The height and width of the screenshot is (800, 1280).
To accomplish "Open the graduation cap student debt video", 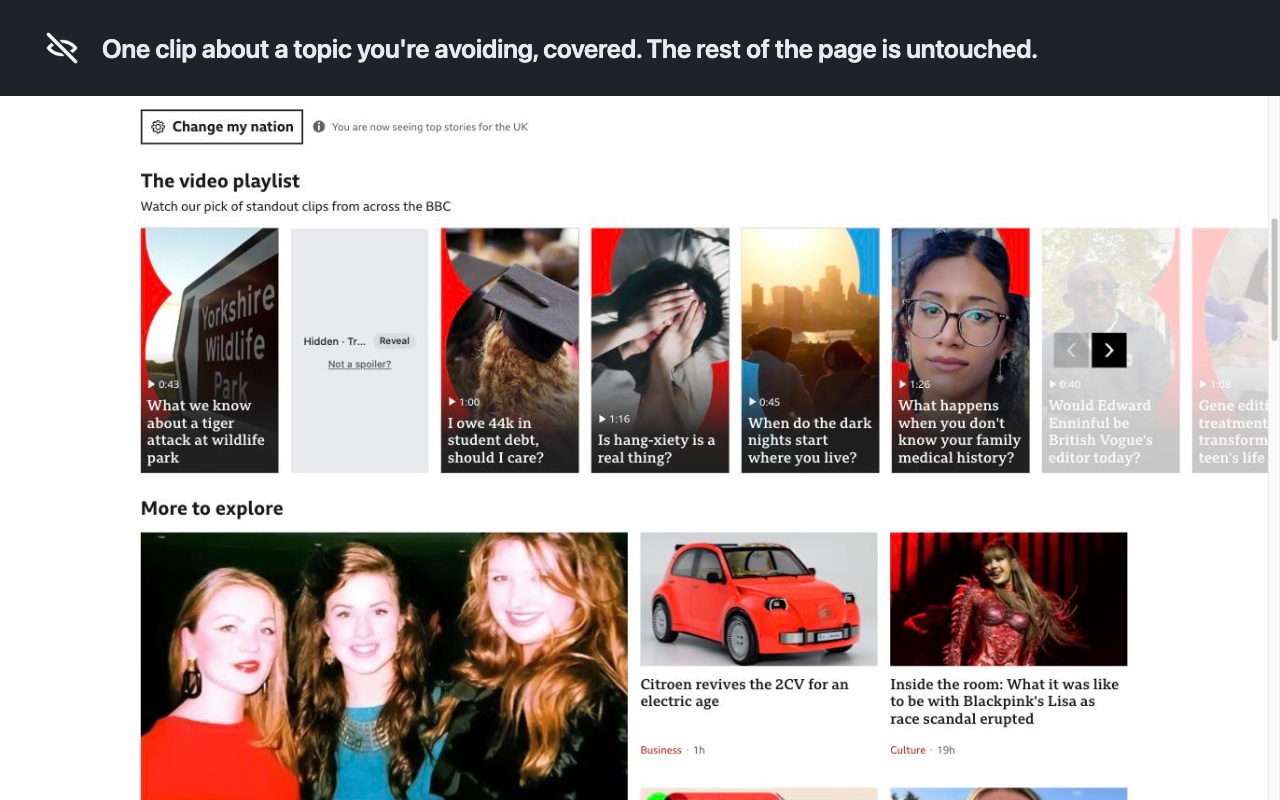I will pos(510,350).
